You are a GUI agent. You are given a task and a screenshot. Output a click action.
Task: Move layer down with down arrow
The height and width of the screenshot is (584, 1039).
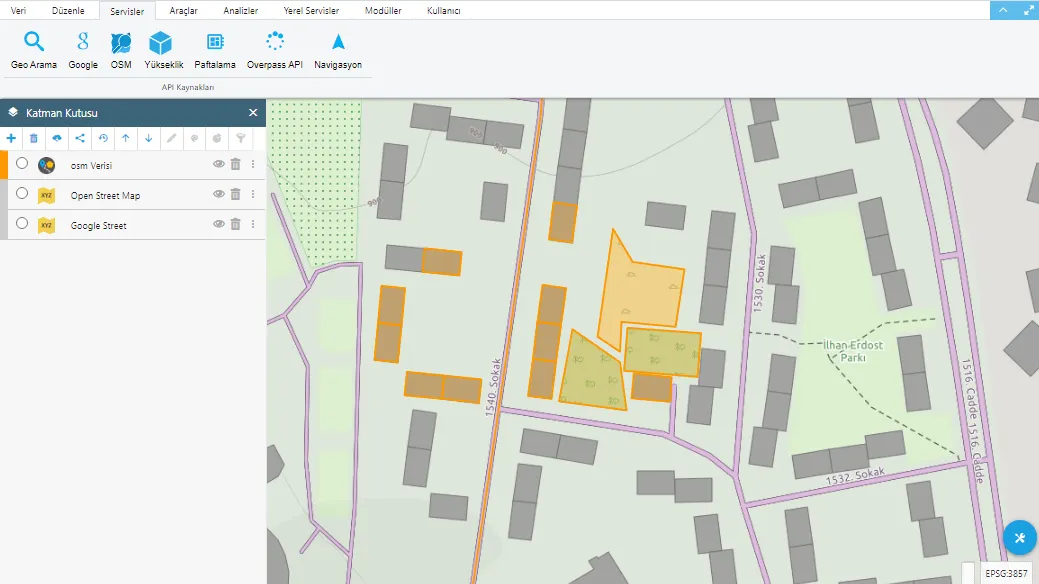pyautogui.click(x=148, y=138)
